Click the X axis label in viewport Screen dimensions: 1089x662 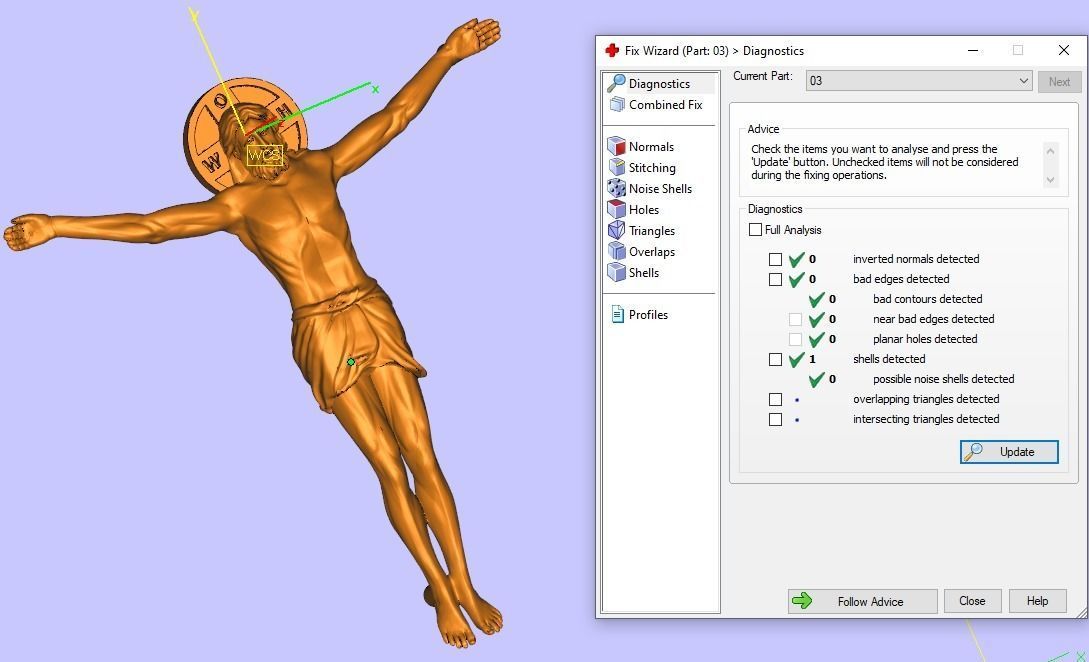point(375,89)
